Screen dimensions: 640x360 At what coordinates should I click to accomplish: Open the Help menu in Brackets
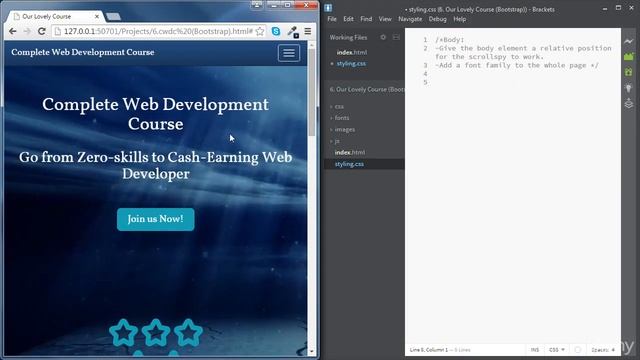coord(460,19)
